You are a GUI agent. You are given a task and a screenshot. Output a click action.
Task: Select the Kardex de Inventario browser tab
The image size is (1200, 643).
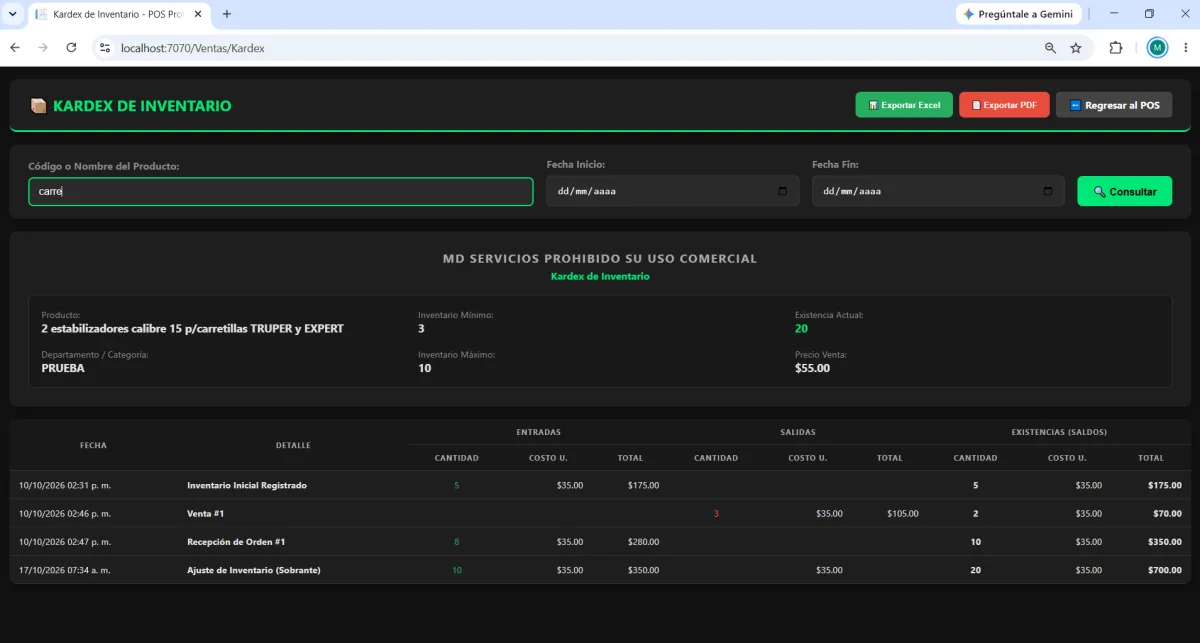point(119,14)
